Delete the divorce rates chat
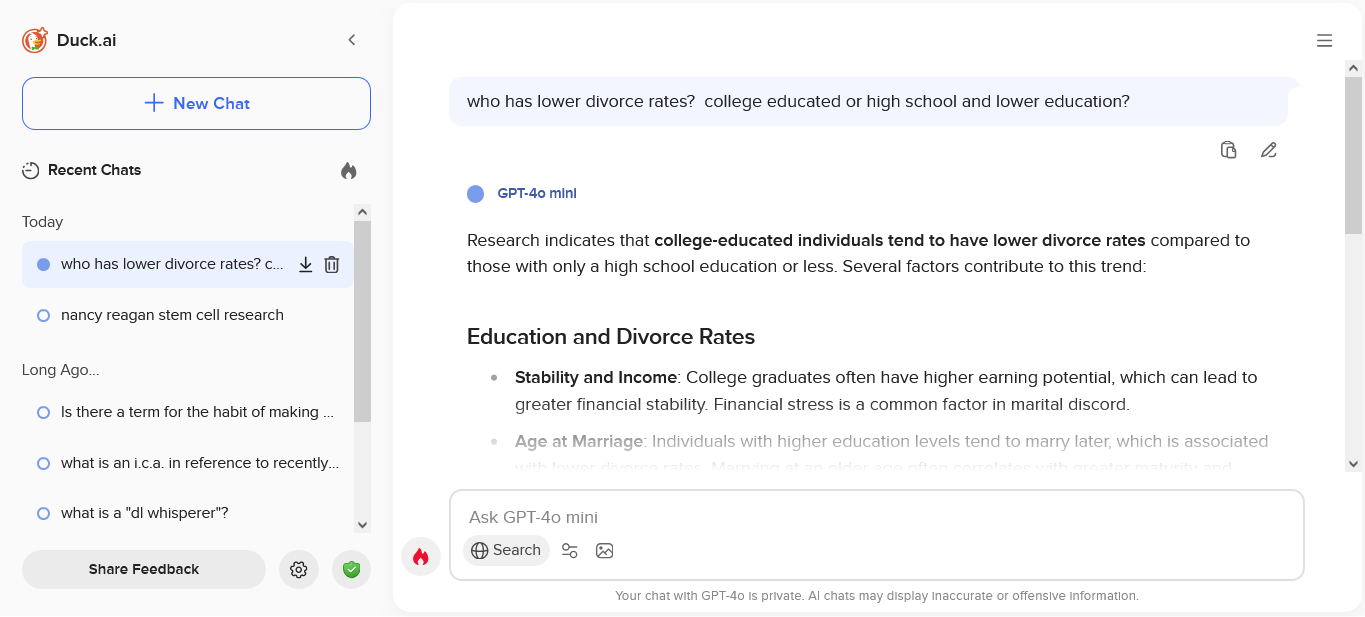 click(x=332, y=265)
